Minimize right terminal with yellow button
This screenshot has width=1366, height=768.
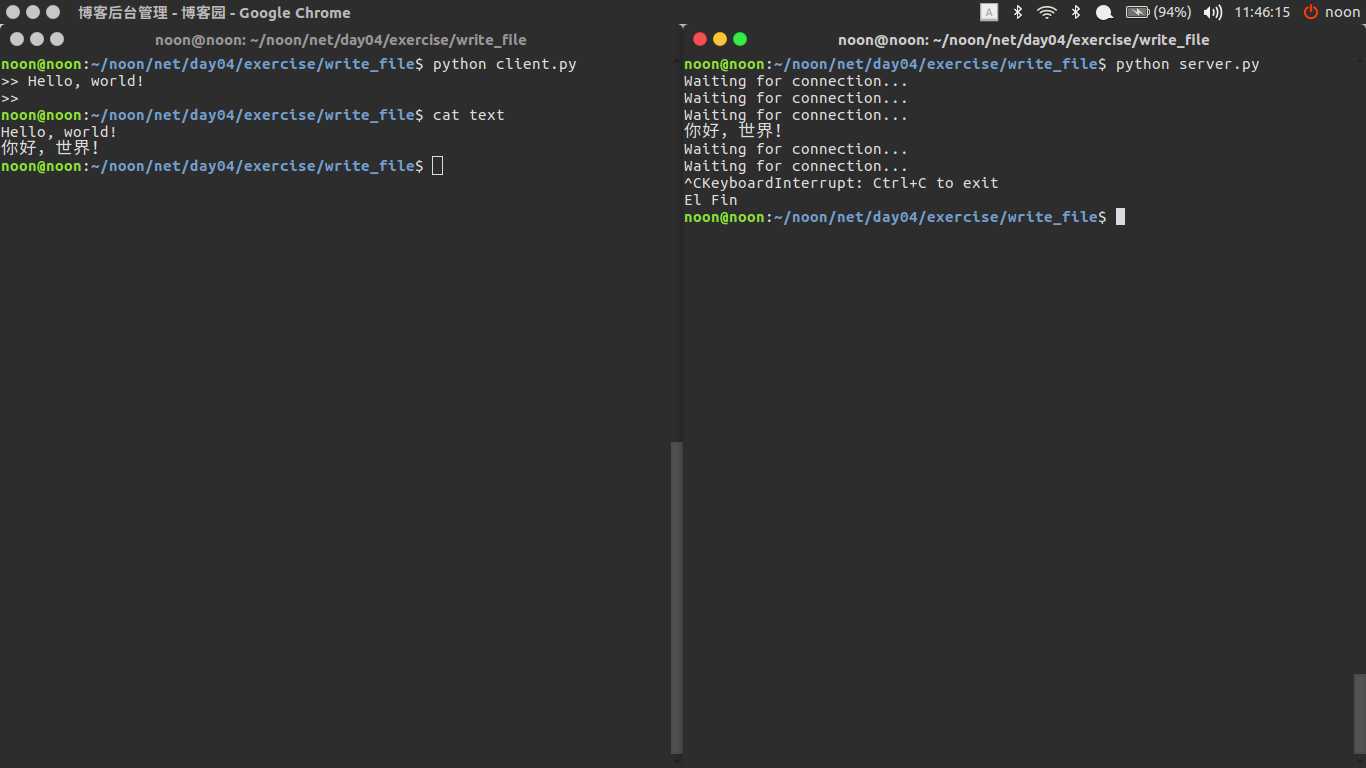tap(720, 39)
